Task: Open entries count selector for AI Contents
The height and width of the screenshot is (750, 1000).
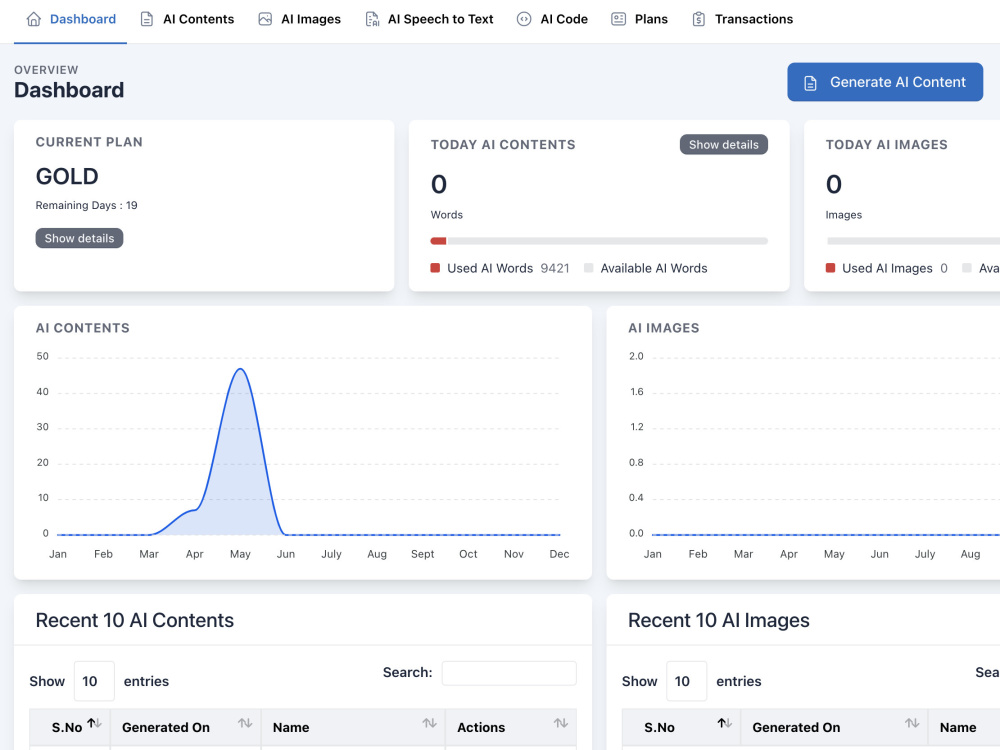Action: point(94,681)
